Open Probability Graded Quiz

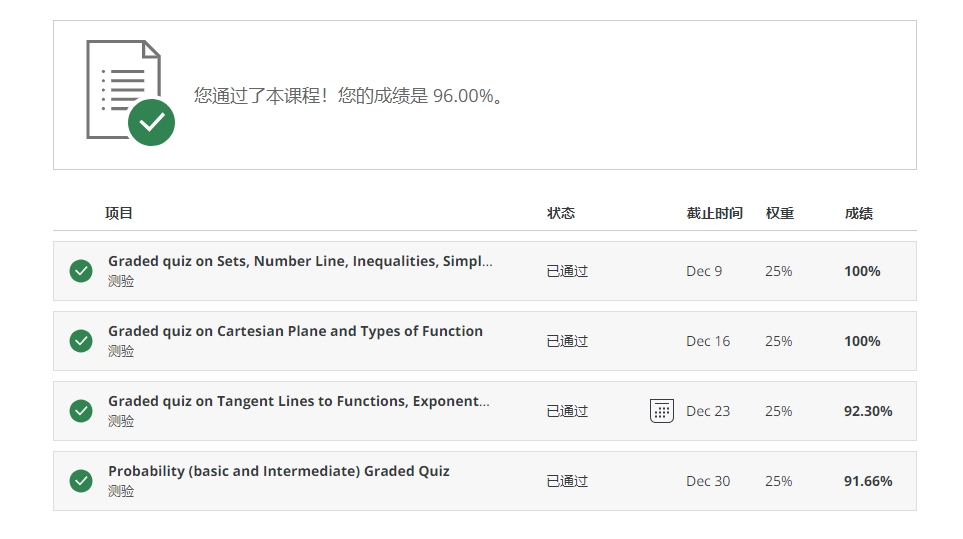(279, 471)
